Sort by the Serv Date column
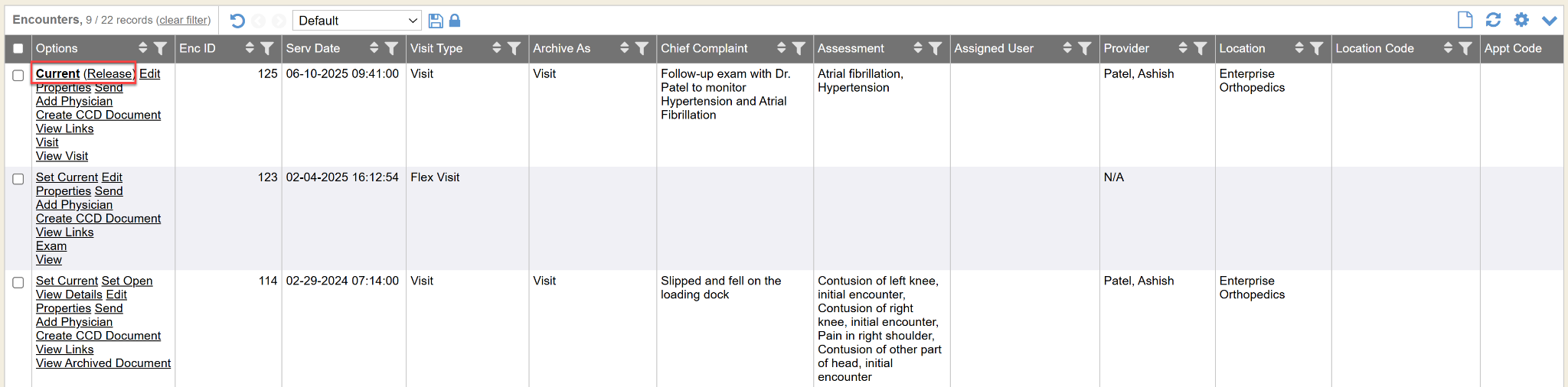Image resolution: width=1568 pixels, height=387 pixels. click(374, 48)
